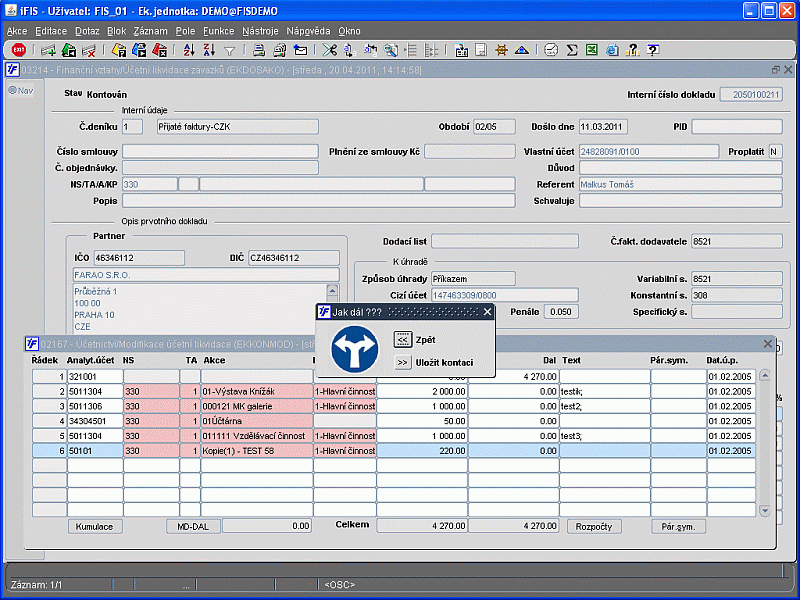The width and height of the screenshot is (800, 600).
Task: Open the Funkce menu
Action: (x=218, y=31)
